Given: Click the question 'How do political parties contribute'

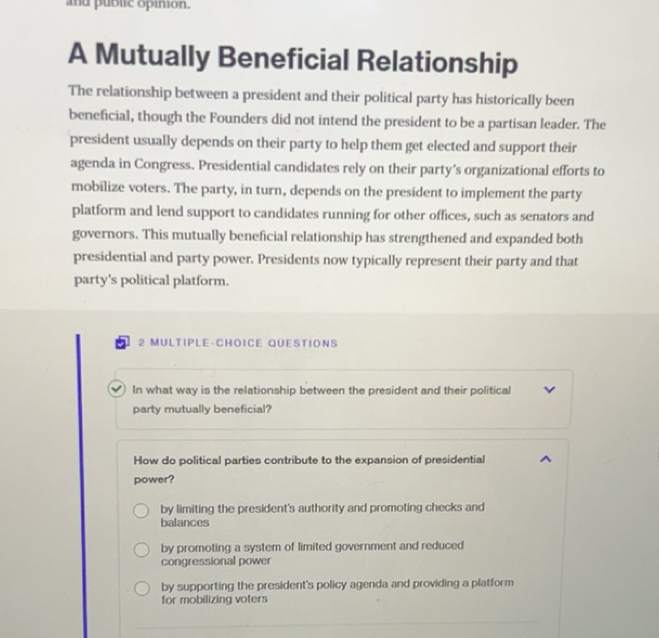Looking at the screenshot, I should (308, 461).
